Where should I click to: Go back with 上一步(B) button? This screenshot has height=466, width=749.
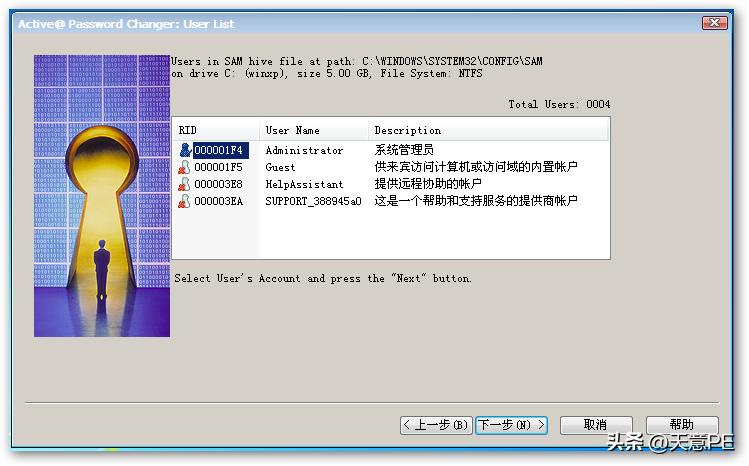[x=436, y=425]
